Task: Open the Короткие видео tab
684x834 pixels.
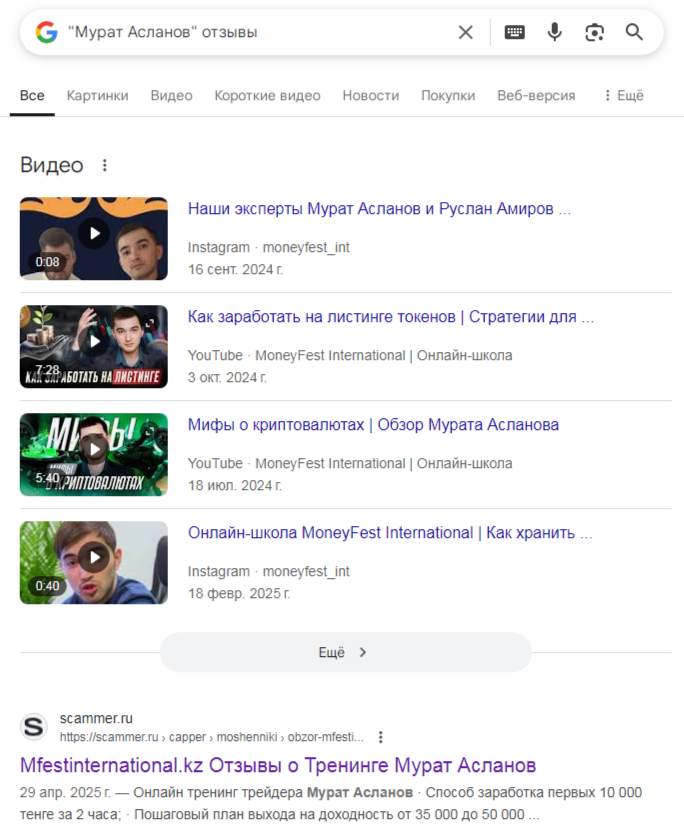Action: (267, 96)
